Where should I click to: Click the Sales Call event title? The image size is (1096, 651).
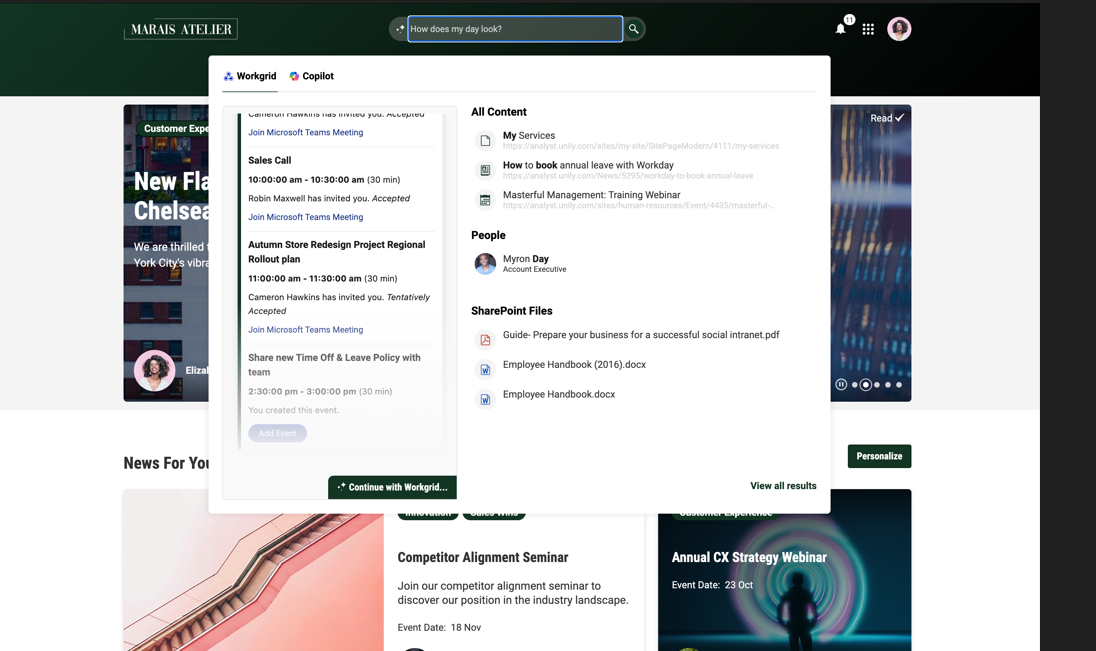(x=270, y=160)
